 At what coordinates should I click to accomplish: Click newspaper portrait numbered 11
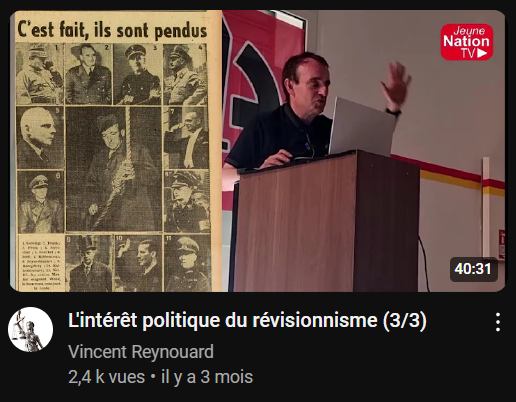[187, 263]
